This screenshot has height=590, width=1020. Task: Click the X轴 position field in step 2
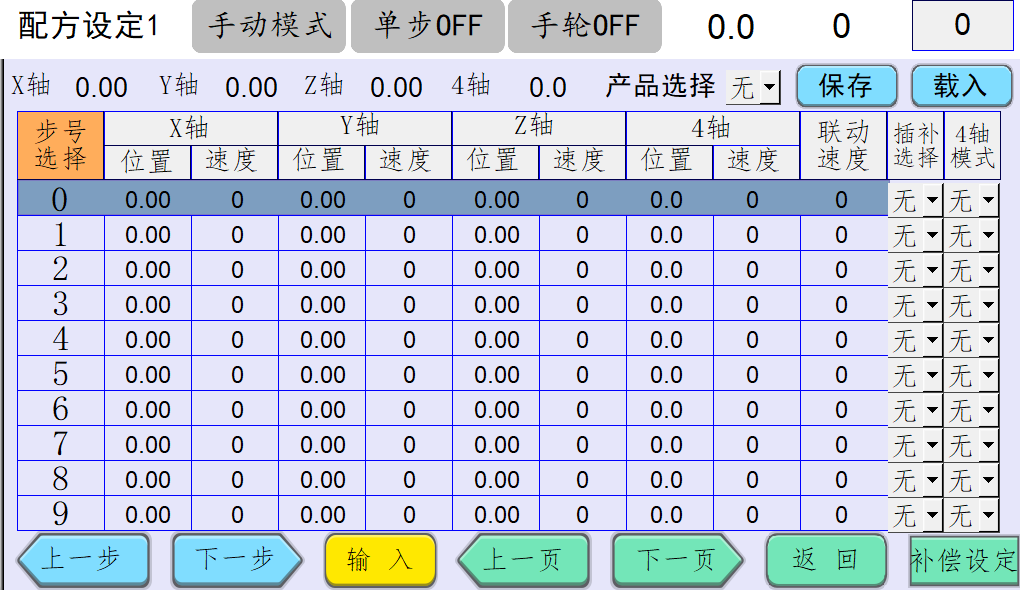pos(148,270)
